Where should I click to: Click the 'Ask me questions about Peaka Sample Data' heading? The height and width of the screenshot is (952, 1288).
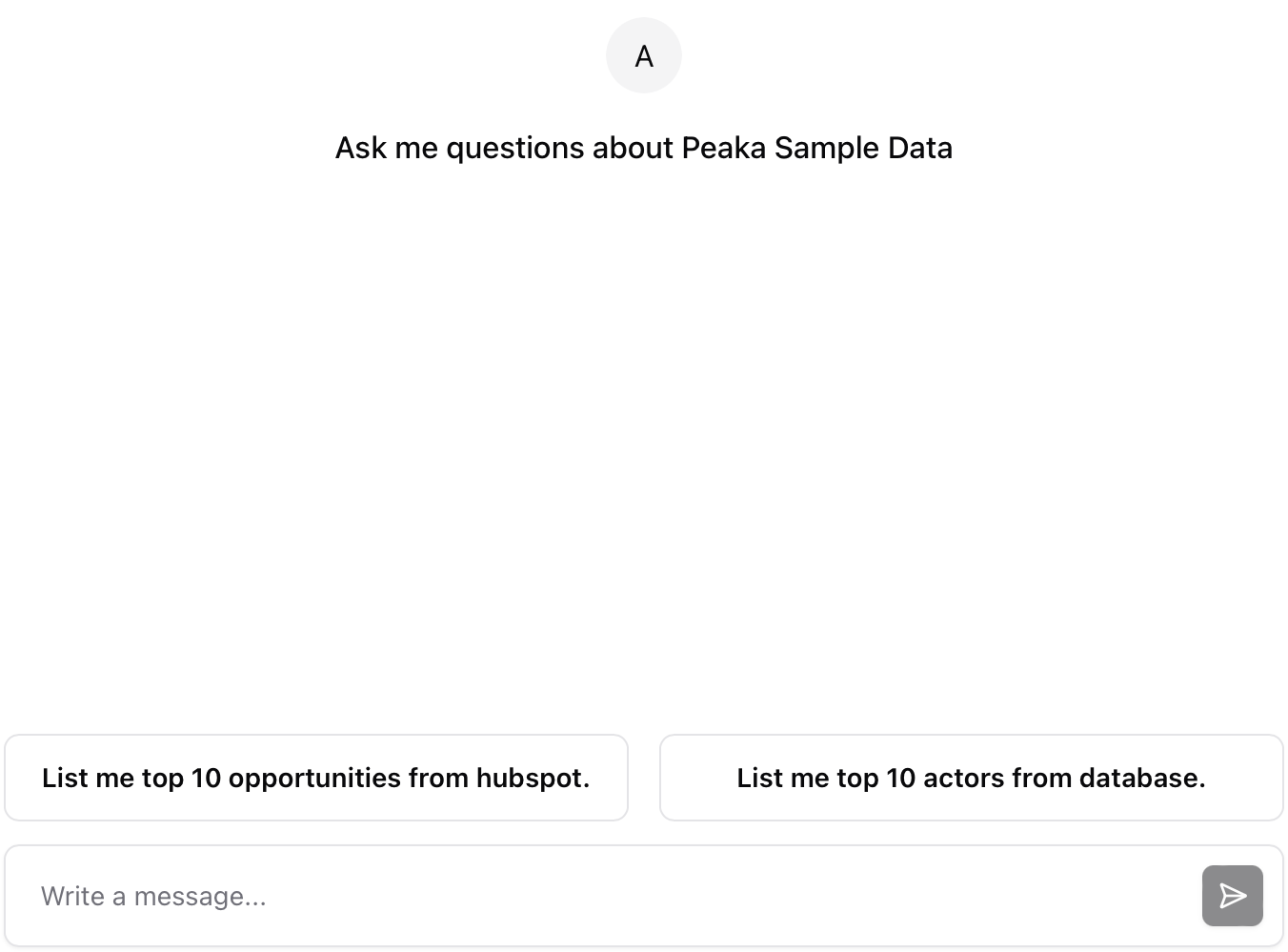pos(644,148)
